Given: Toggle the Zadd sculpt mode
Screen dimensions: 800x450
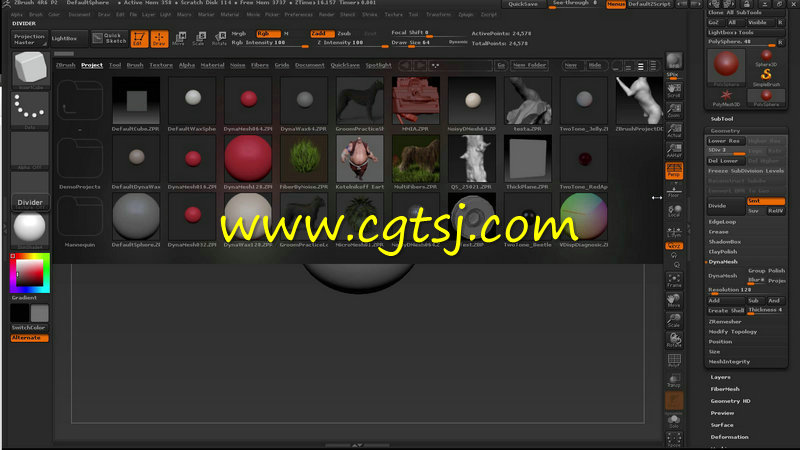Looking at the screenshot, I should (322, 33).
